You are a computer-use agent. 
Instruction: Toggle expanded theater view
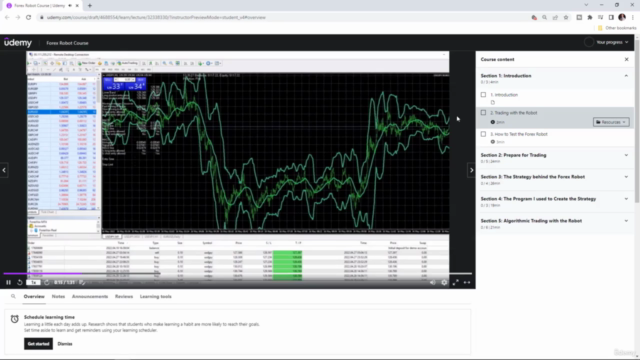(x=467, y=282)
